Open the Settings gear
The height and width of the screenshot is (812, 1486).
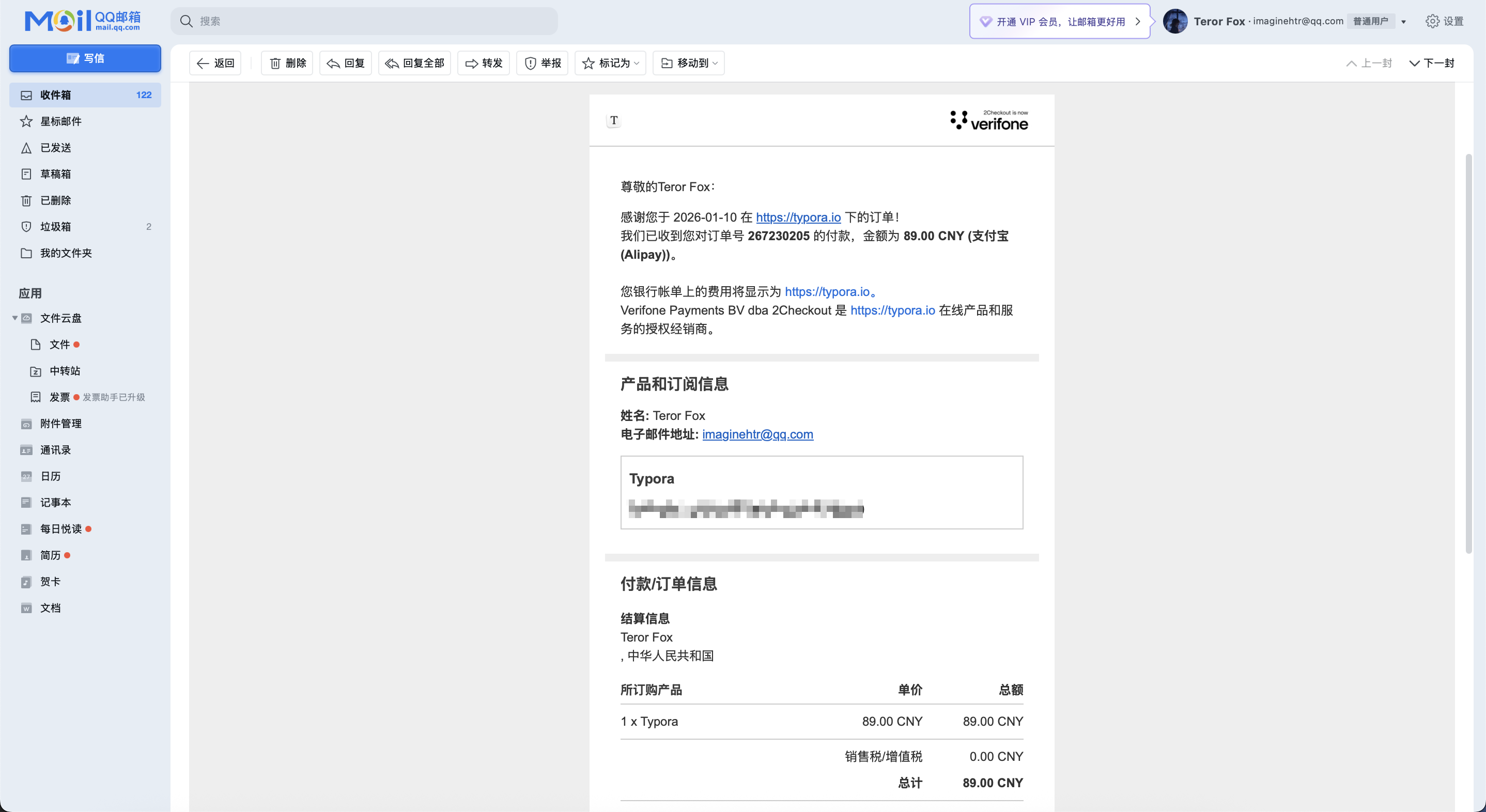click(x=1433, y=21)
